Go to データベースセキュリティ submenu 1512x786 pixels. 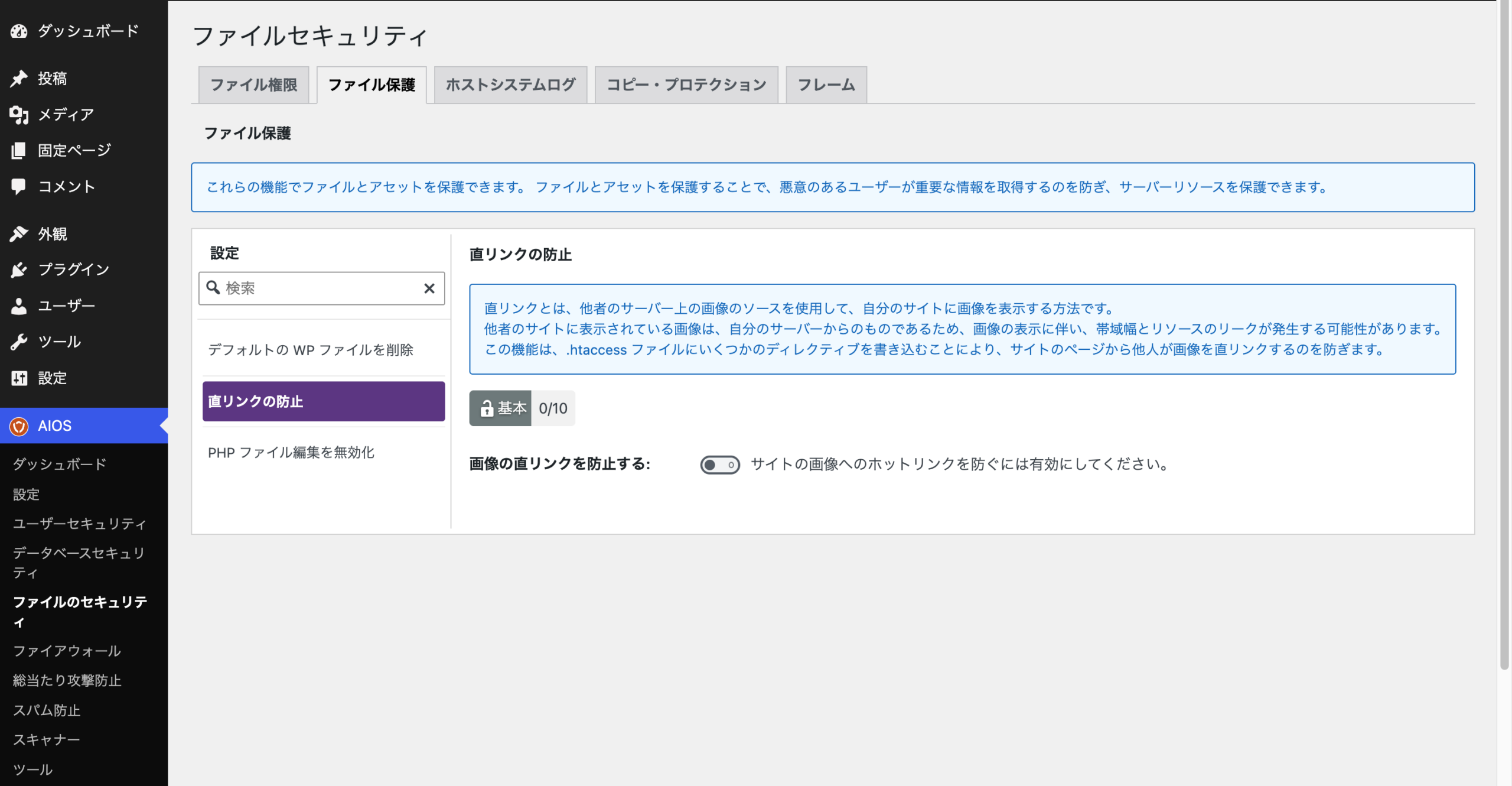[x=79, y=563]
